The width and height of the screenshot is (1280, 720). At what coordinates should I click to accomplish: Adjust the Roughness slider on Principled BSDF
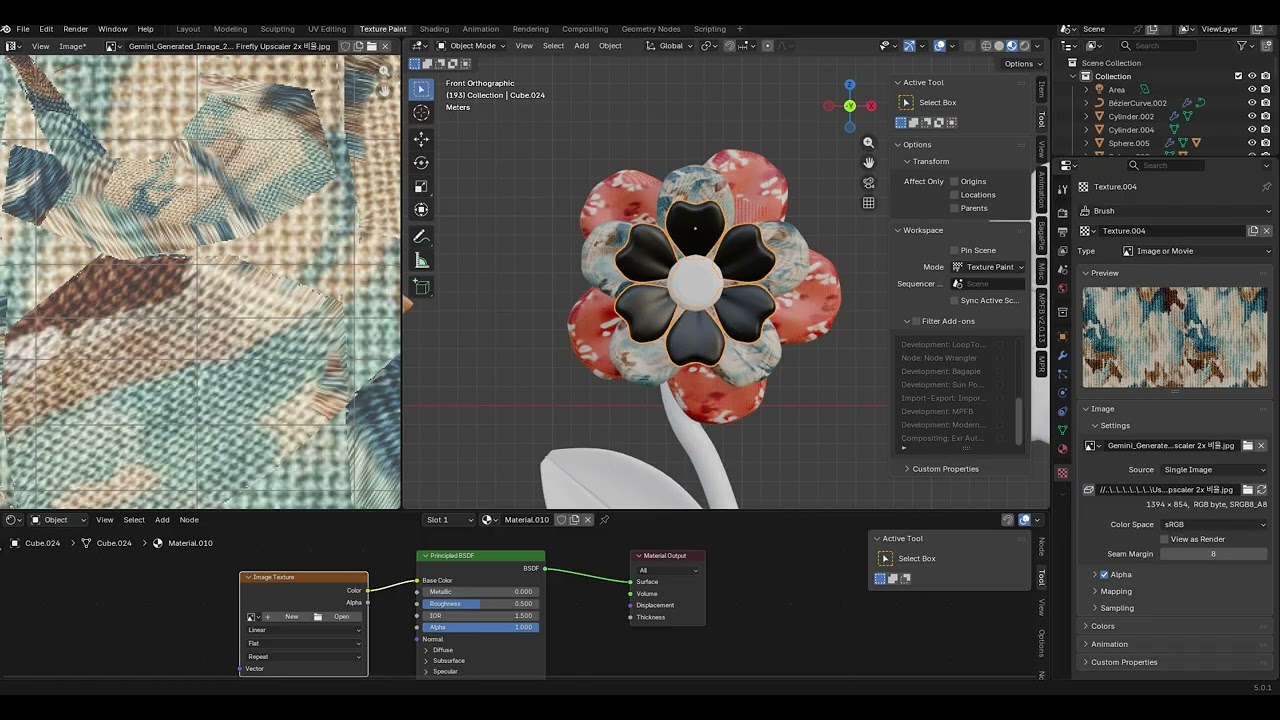(x=481, y=604)
